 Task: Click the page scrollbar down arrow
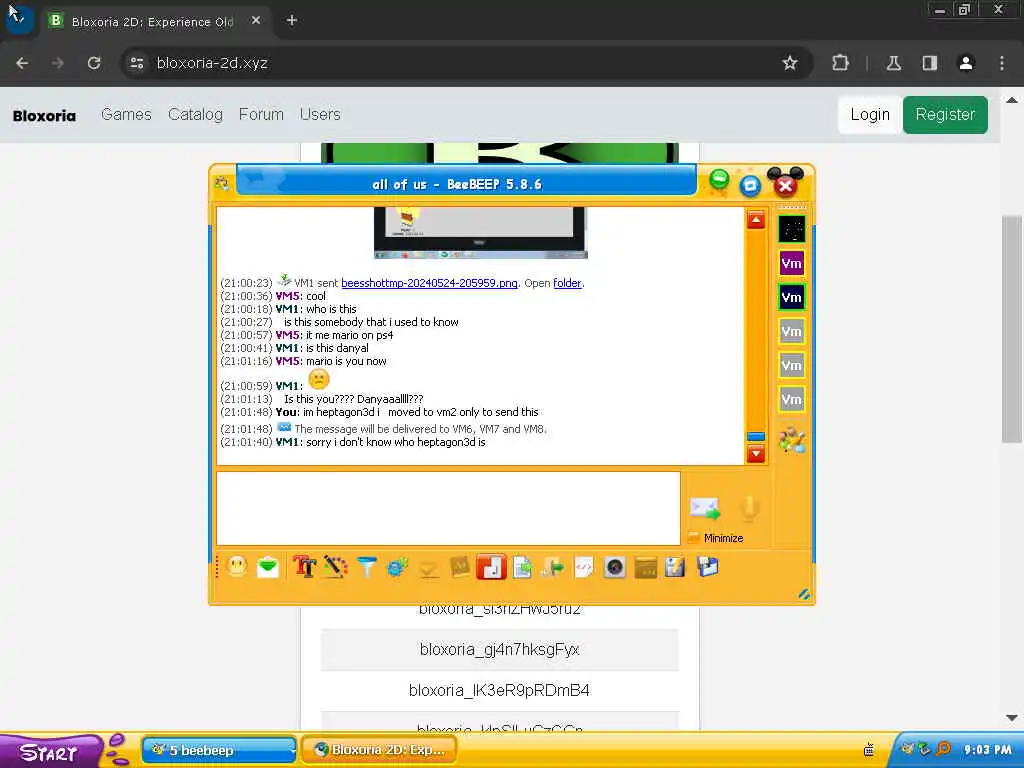1012,718
